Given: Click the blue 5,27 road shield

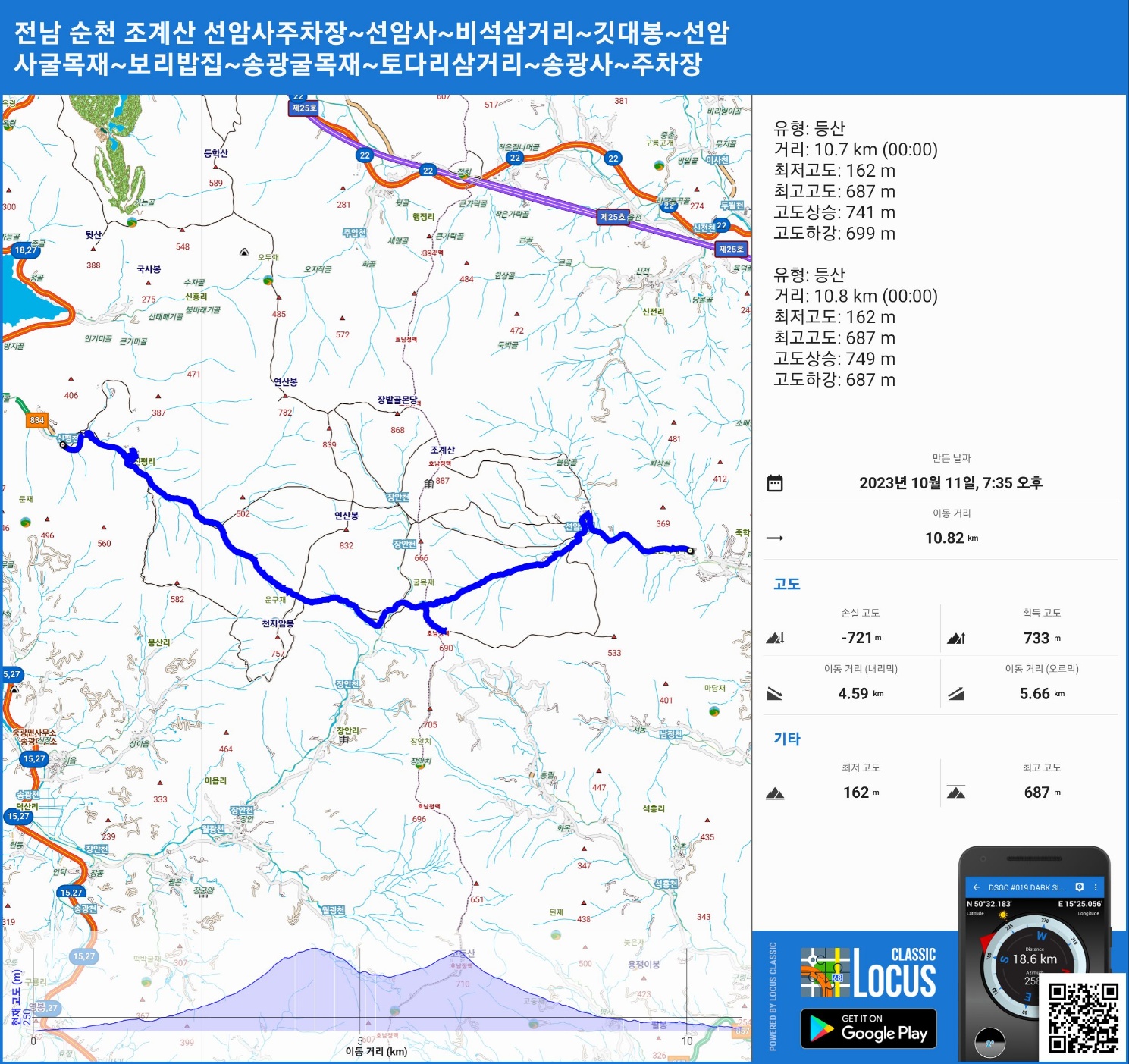Looking at the screenshot, I should click(11, 674).
